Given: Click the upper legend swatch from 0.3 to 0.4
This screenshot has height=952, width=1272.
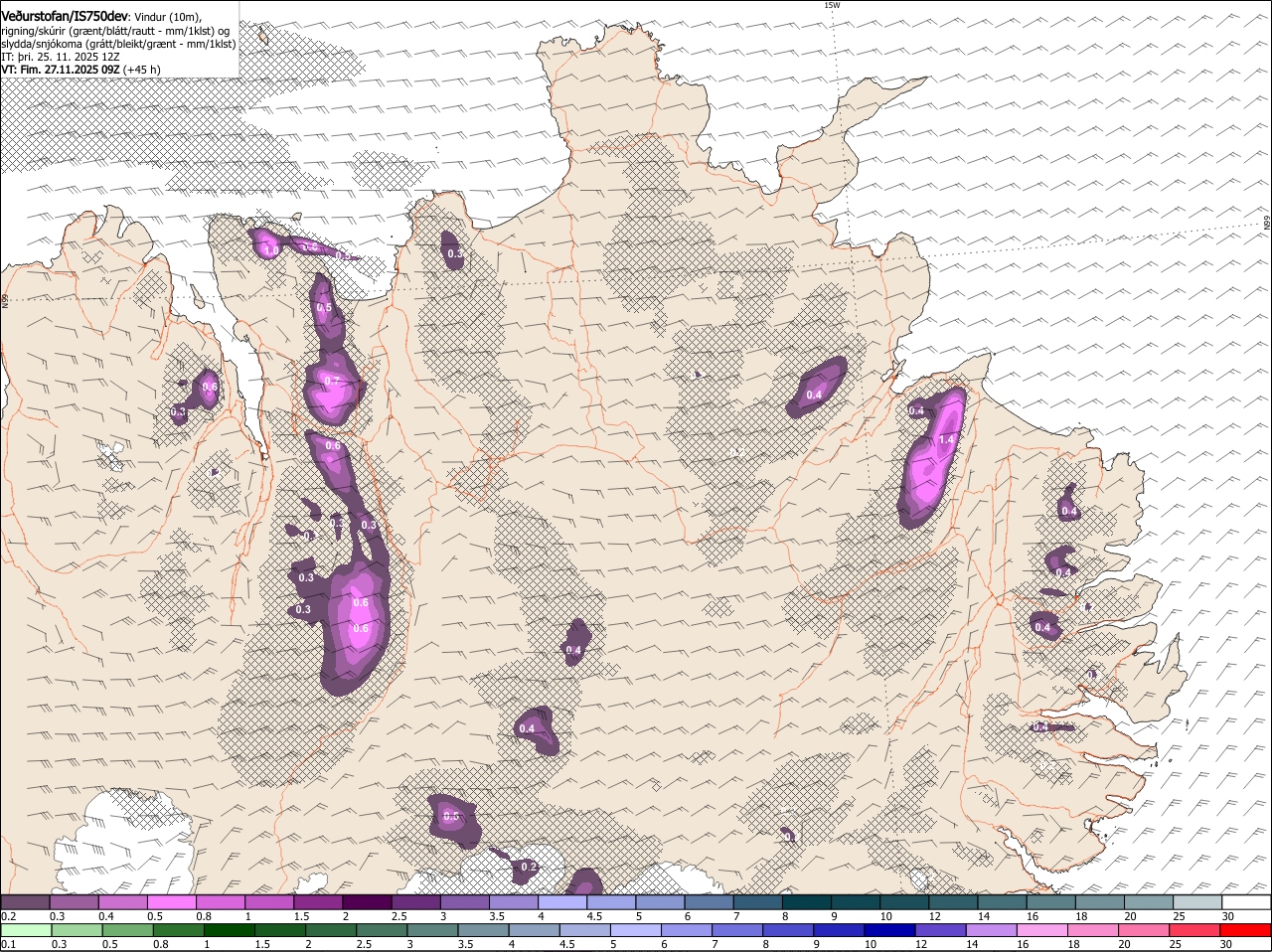Looking at the screenshot, I should pos(75,902).
